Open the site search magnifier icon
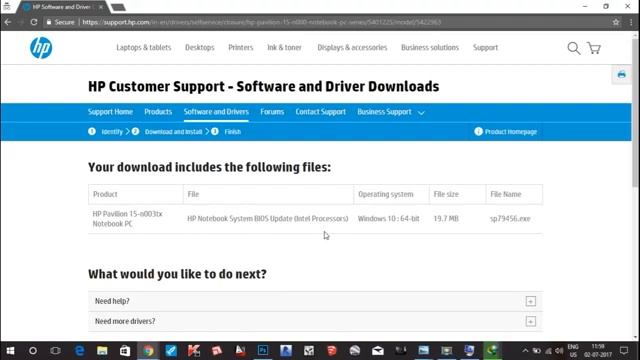This screenshot has height=360, width=640. [573, 48]
